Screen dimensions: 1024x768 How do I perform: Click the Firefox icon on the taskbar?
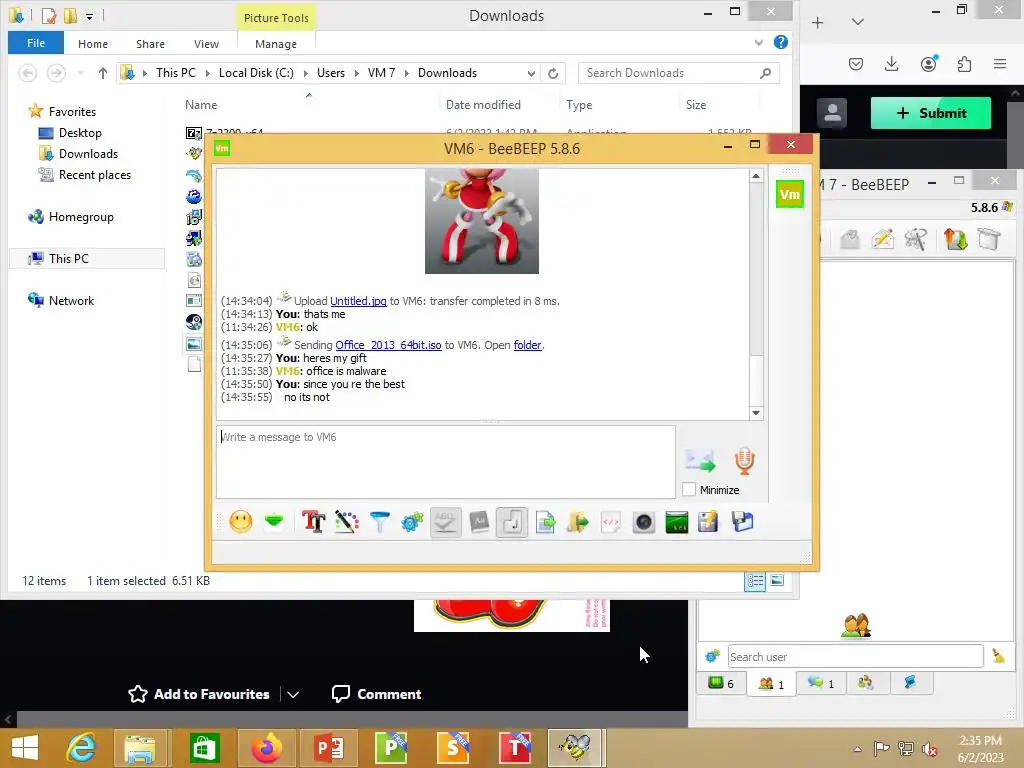[x=266, y=748]
